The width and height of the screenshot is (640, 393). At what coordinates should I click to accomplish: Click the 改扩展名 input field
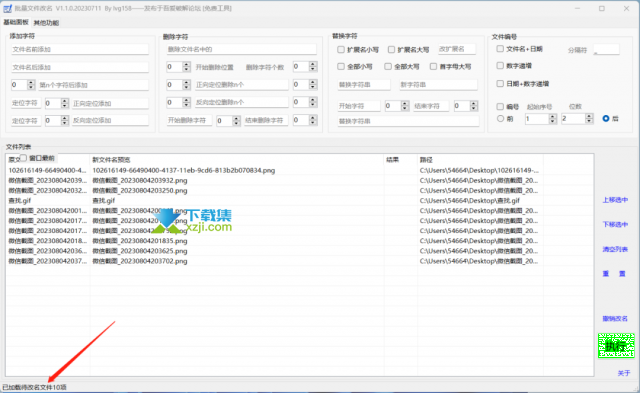[457, 49]
